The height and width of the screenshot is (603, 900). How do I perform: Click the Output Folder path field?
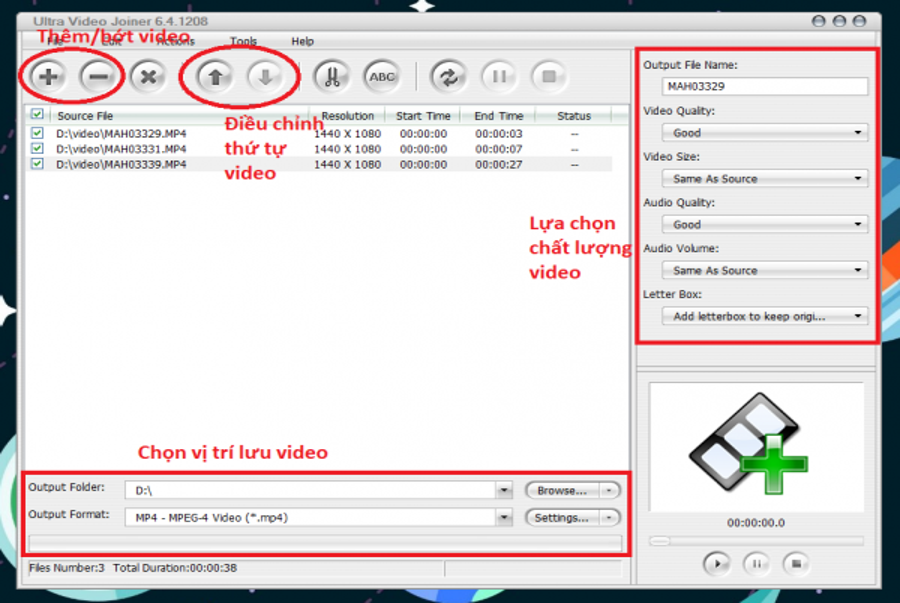click(311, 490)
